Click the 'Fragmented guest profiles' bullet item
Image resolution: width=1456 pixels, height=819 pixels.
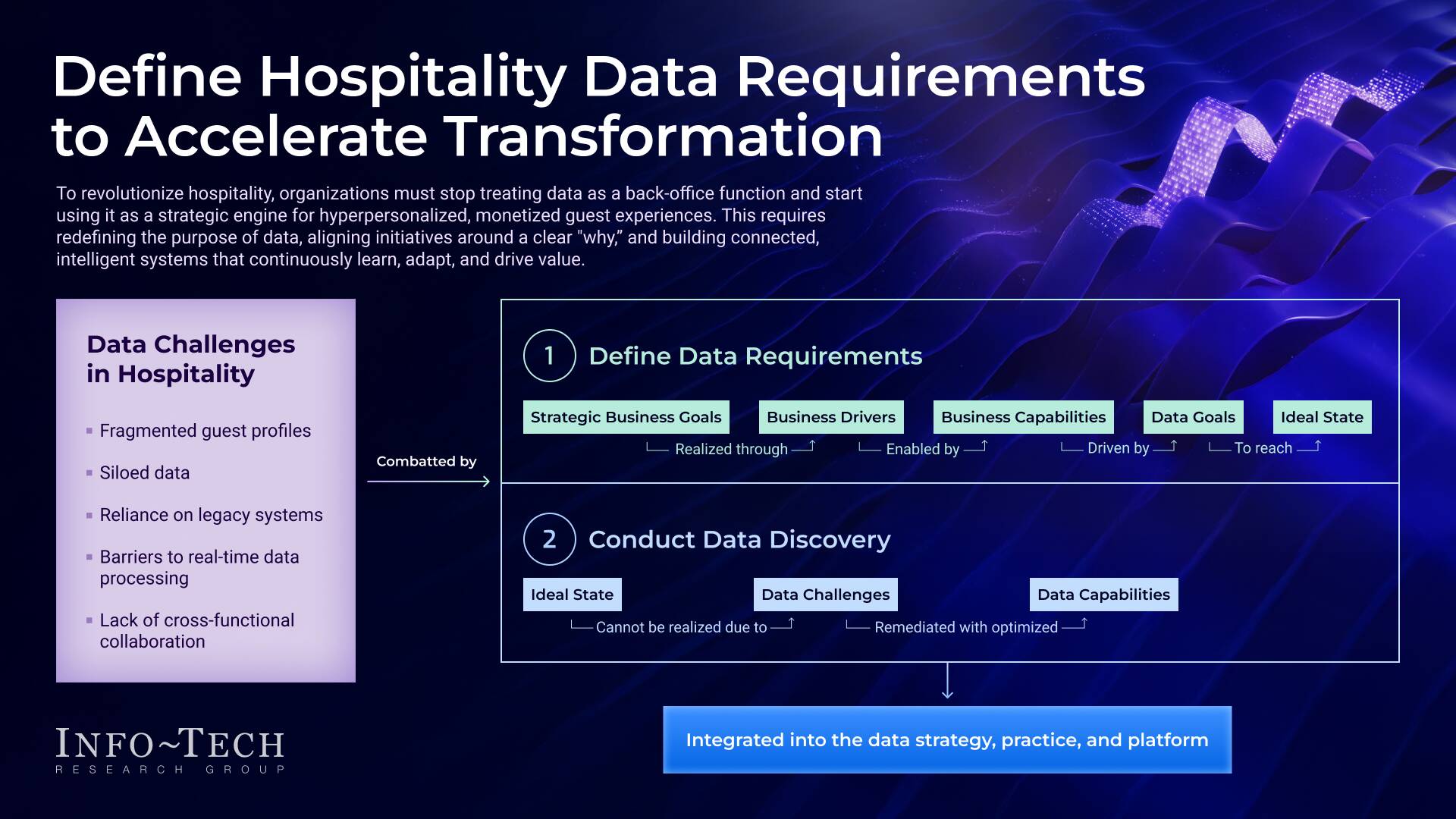[205, 430]
